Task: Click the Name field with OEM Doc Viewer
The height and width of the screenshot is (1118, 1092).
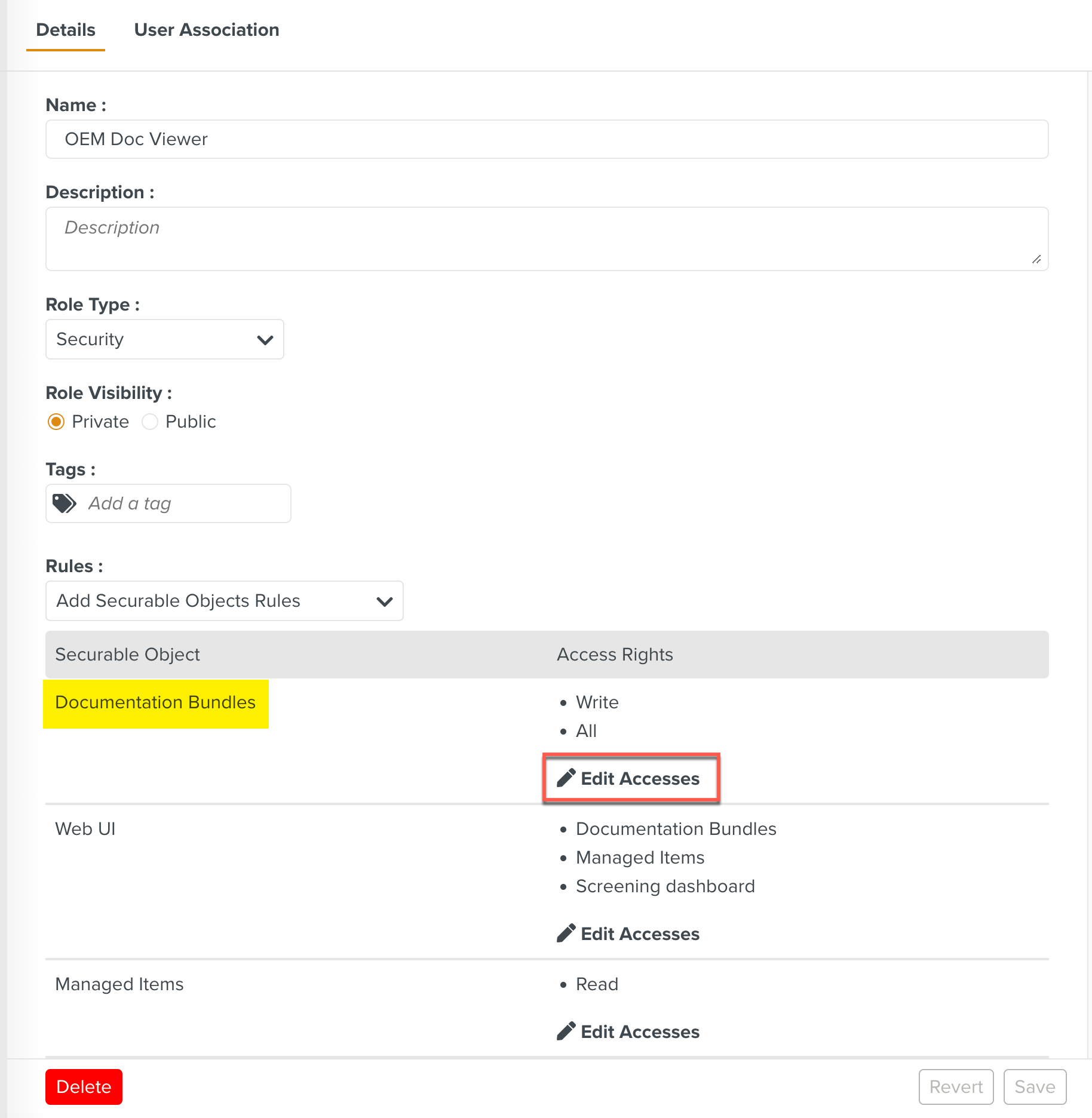Action: coord(547,139)
